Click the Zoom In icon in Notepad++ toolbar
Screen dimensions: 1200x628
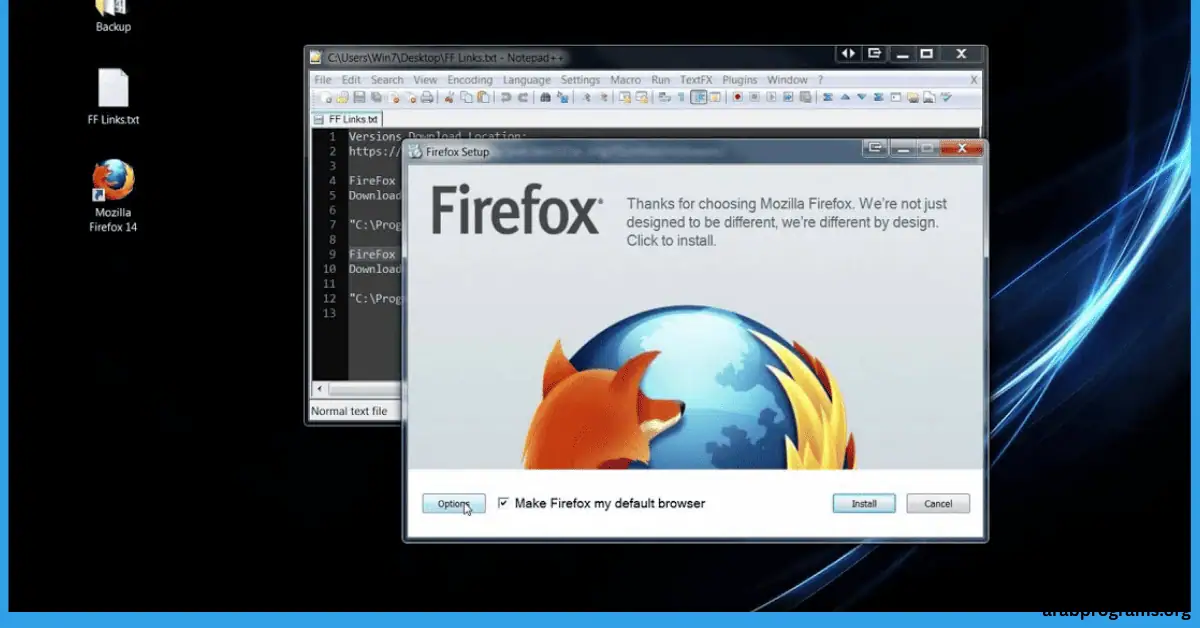[586, 97]
